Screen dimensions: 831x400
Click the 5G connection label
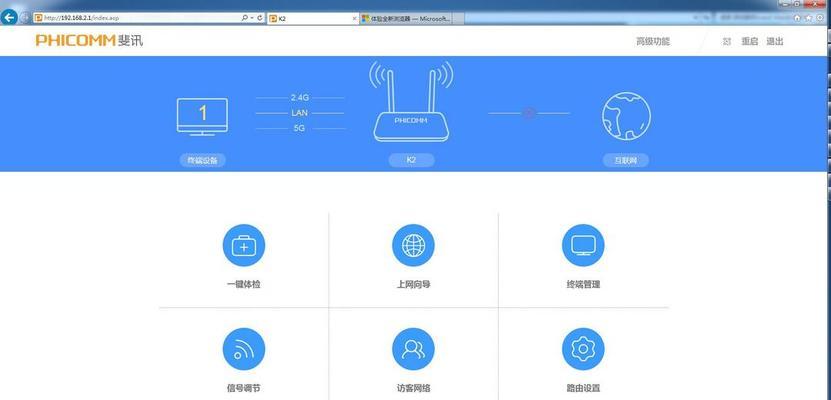coord(299,128)
